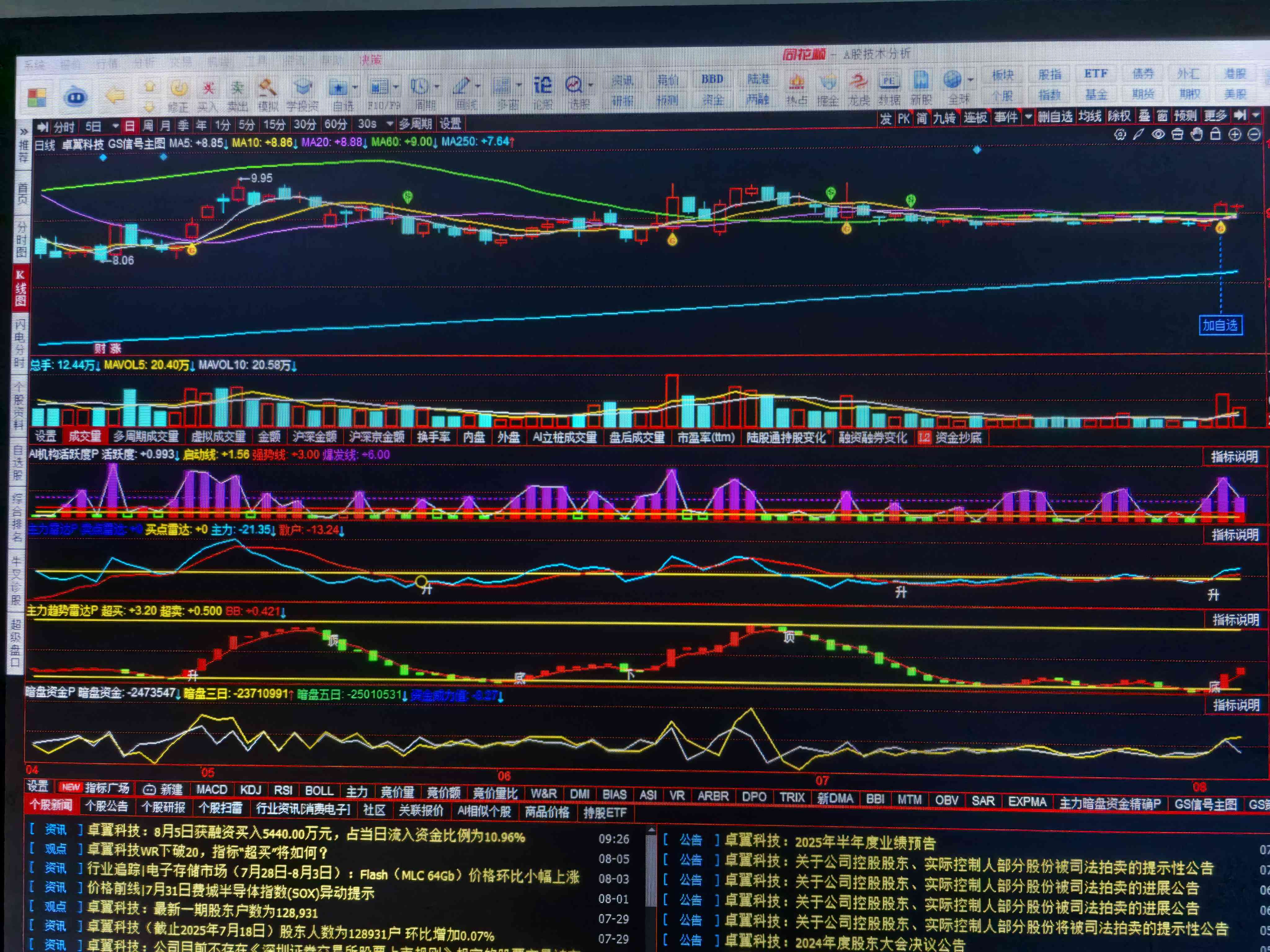Toggle 均线 moving averages display
The height and width of the screenshot is (952, 1270).
(x=1089, y=117)
